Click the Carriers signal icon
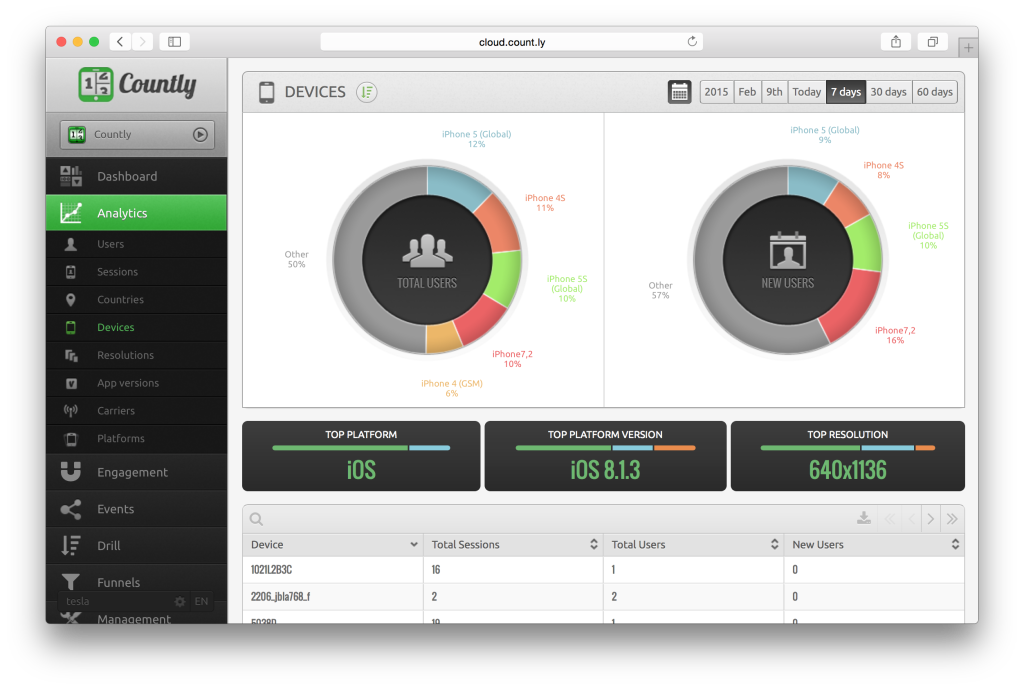This screenshot has height=689, width=1024. [73, 410]
